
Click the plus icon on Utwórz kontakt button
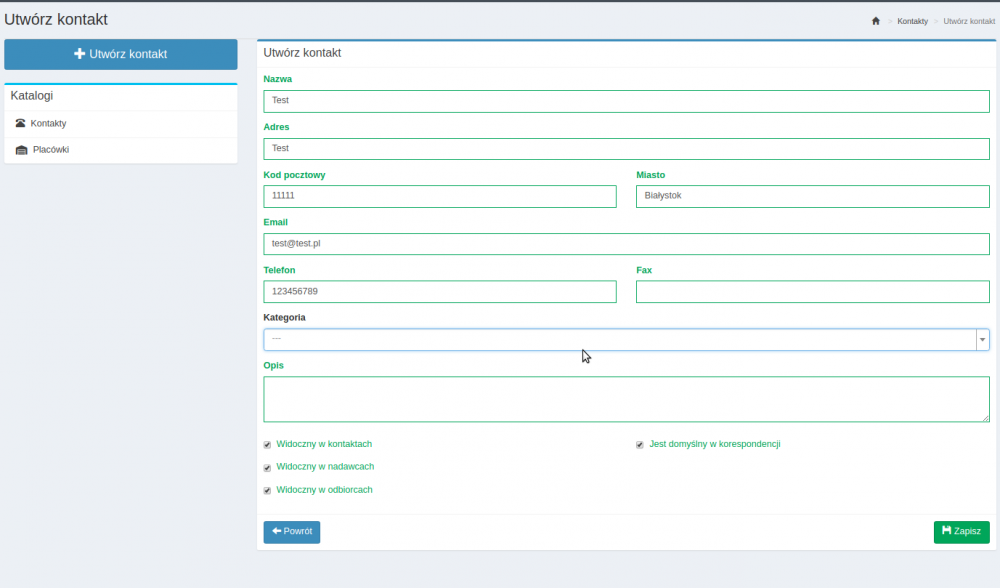coord(80,54)
